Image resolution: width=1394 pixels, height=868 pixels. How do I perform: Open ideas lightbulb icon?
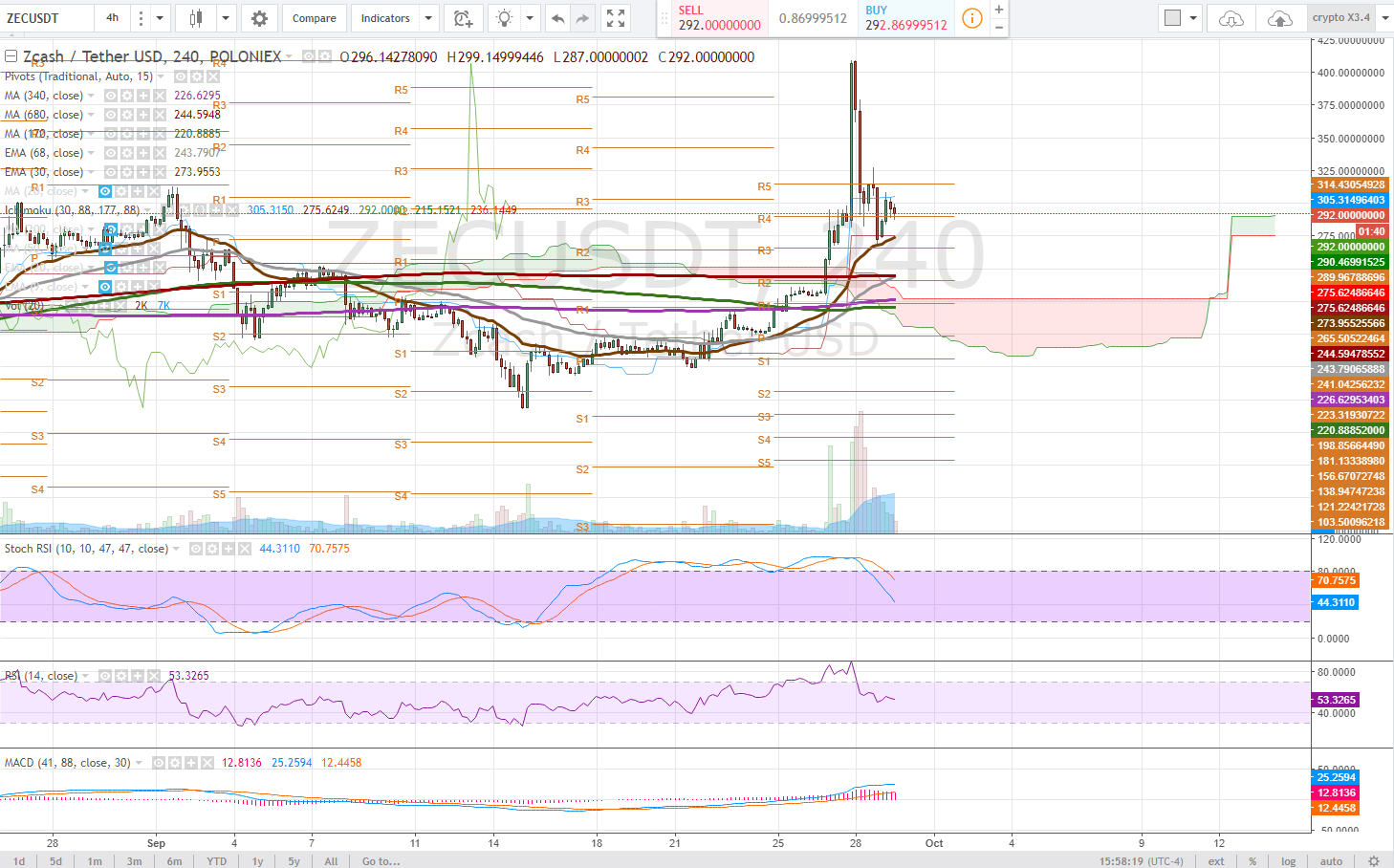point(504,18)
